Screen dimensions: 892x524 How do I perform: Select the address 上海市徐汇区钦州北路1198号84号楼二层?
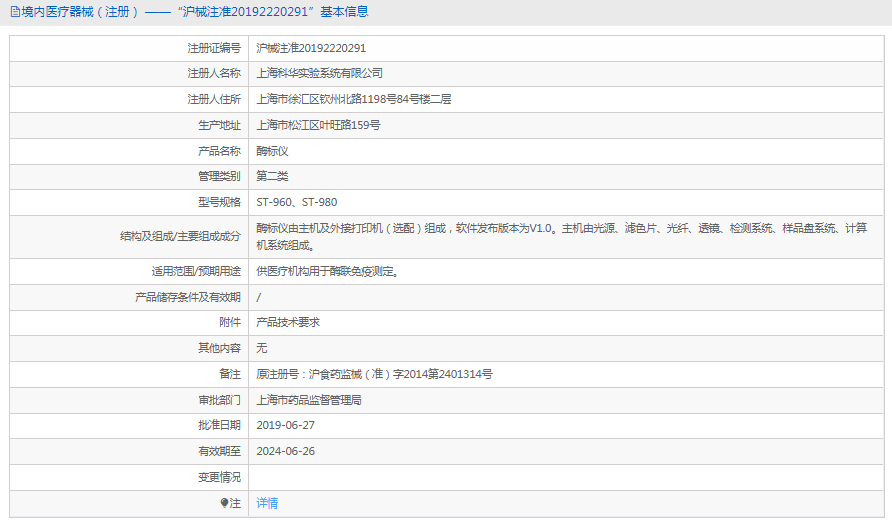pyautogui.click(x=354, y=99)
